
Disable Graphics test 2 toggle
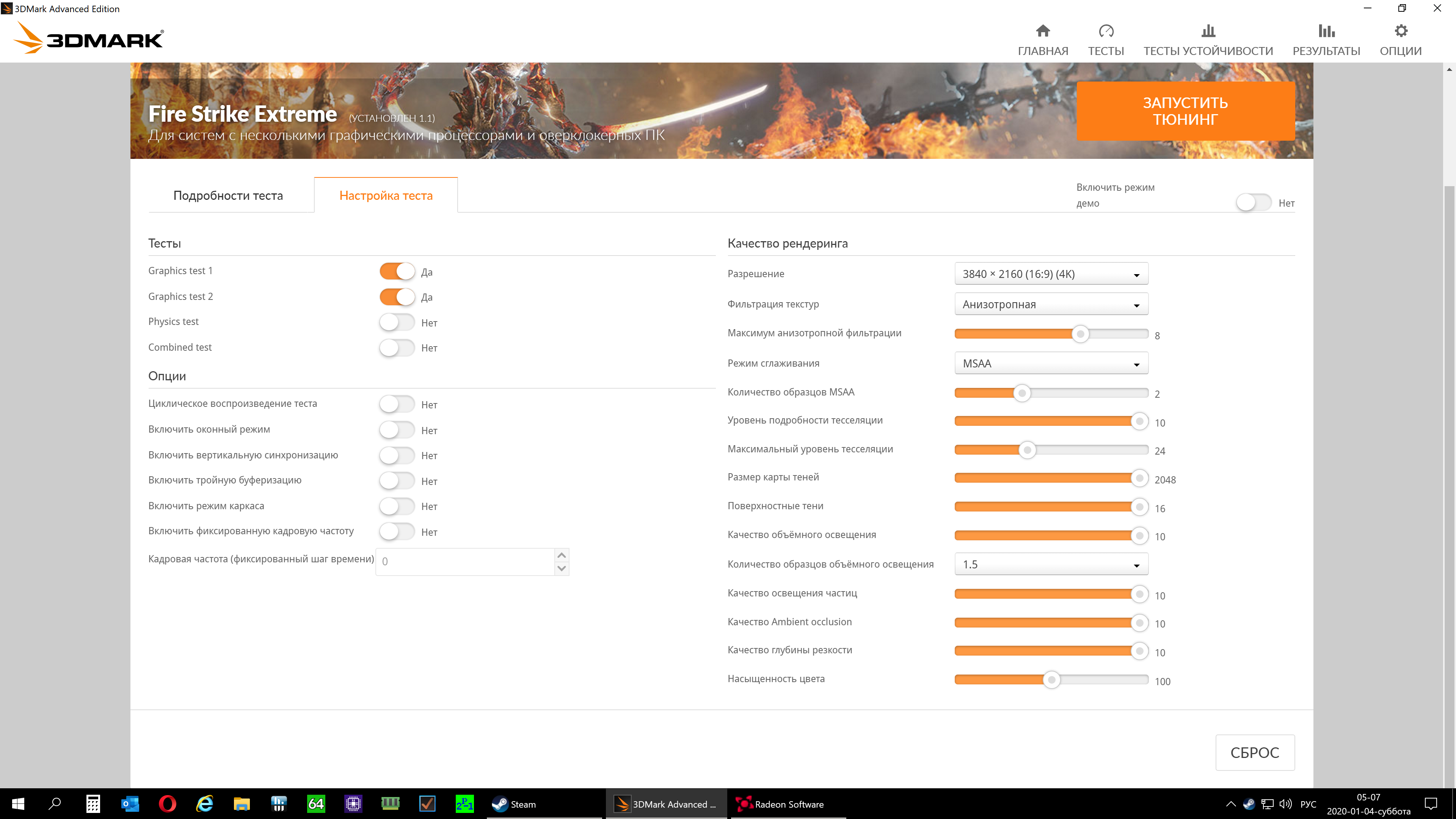click(397, 297)
